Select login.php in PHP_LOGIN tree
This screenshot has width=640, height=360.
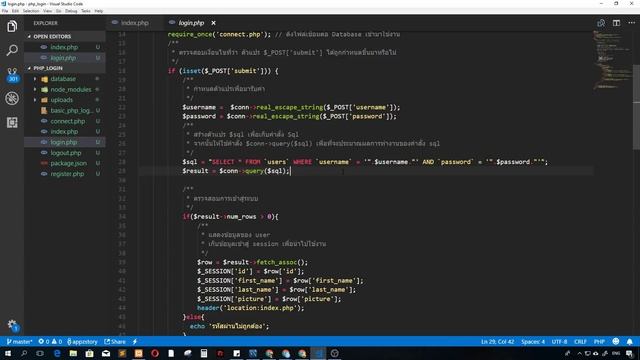(65, 142)
